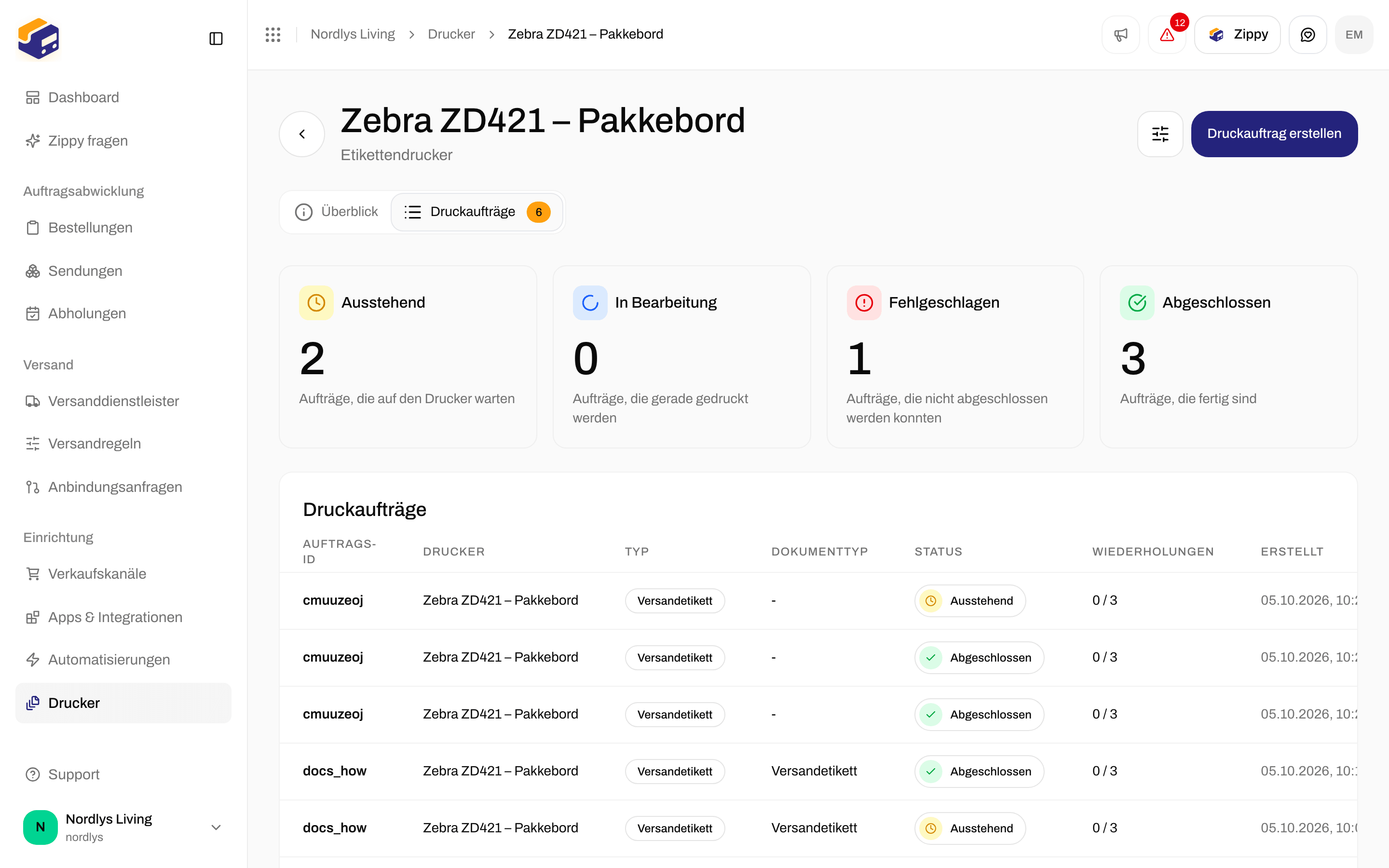Open the EM user avatar menu
Image resolution: width=1389 pixels, height=868 pixels.
tap(1354, 34)
